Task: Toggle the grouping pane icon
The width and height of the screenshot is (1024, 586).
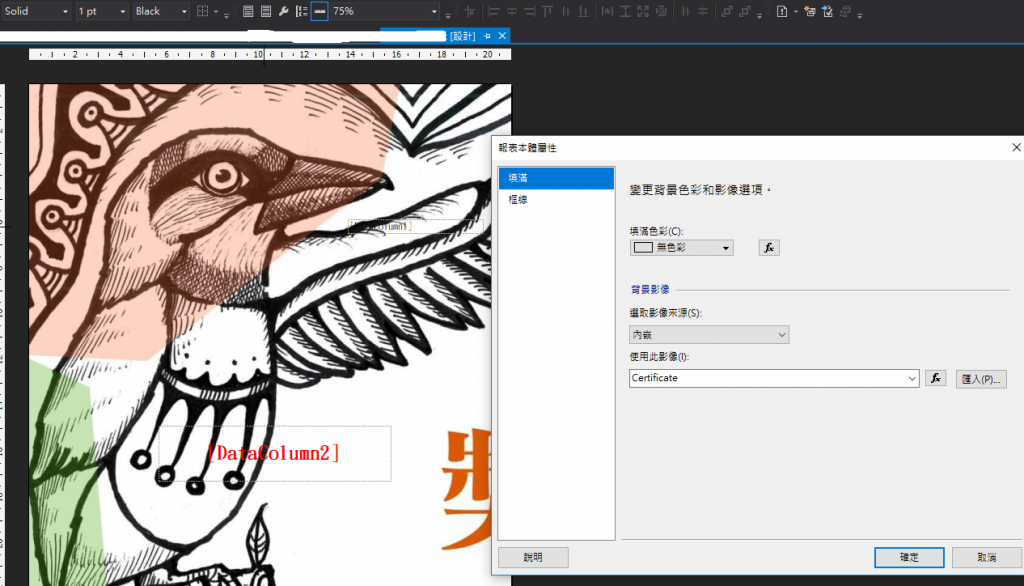Action: [x=301, y=11]
